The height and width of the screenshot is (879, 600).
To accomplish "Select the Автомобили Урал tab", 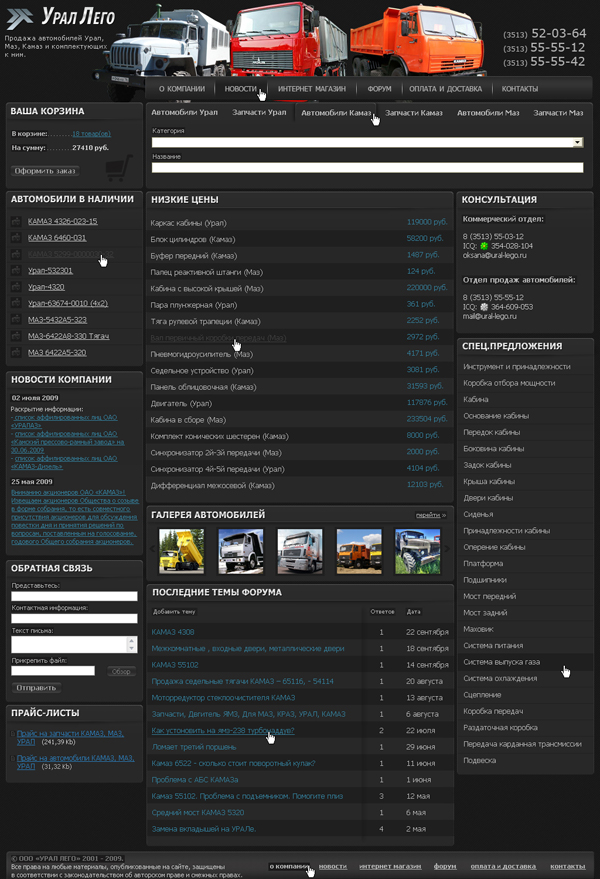I will tap(184, 113).
